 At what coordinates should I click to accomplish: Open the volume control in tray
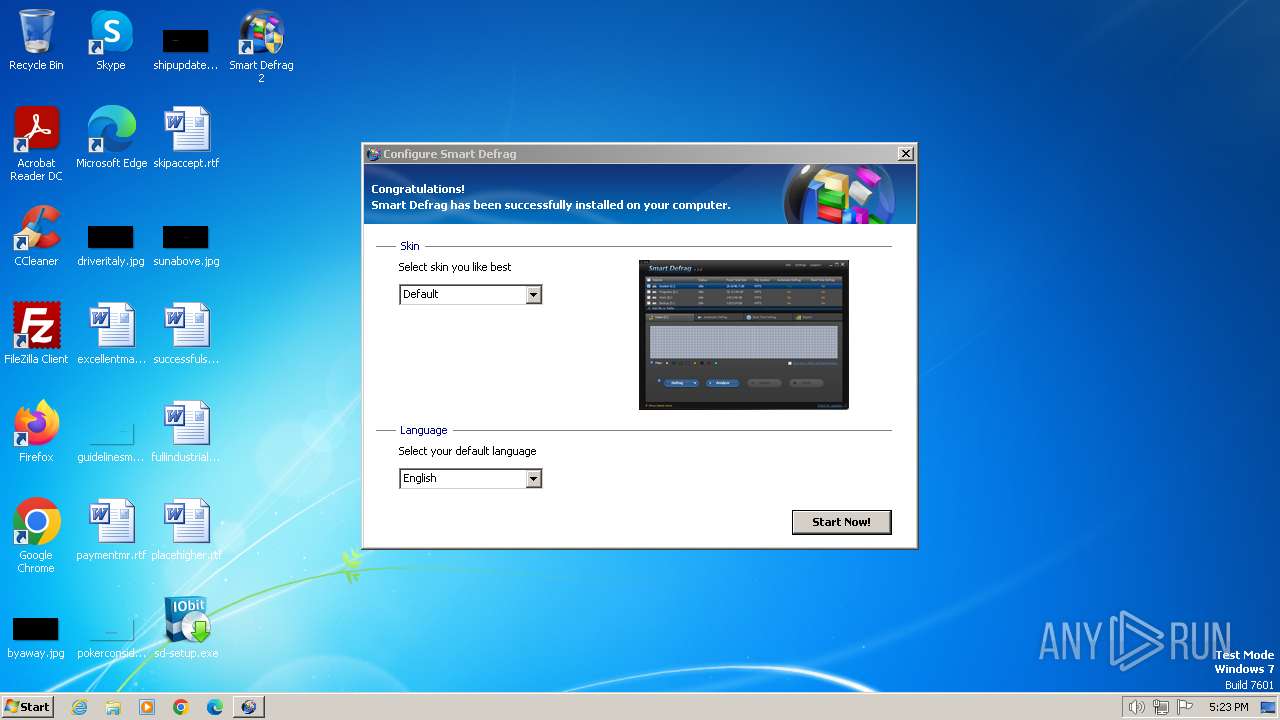pyautogui.click(x=1137, y=707)
